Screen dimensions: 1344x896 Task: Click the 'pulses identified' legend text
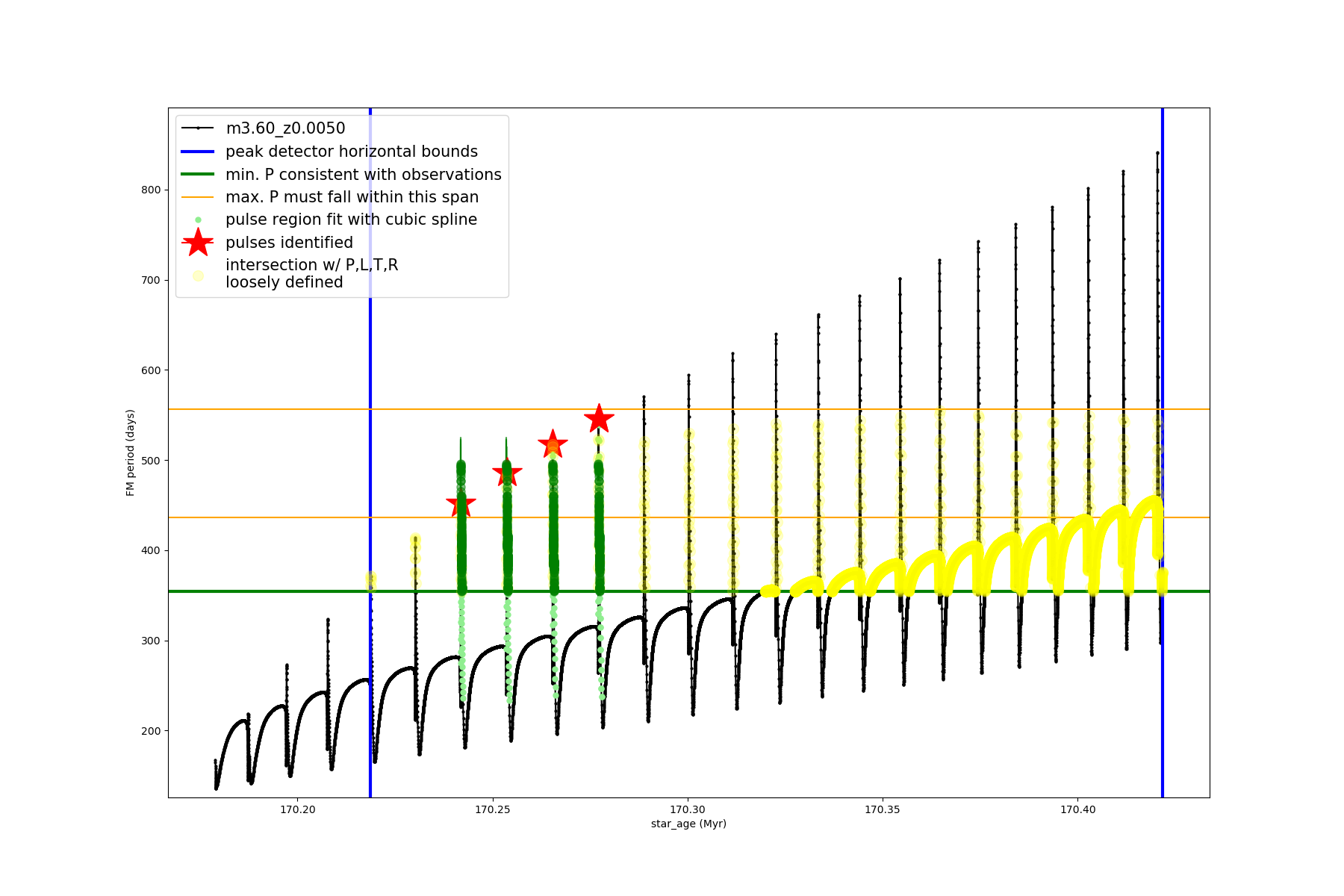(x=289, y=243)
